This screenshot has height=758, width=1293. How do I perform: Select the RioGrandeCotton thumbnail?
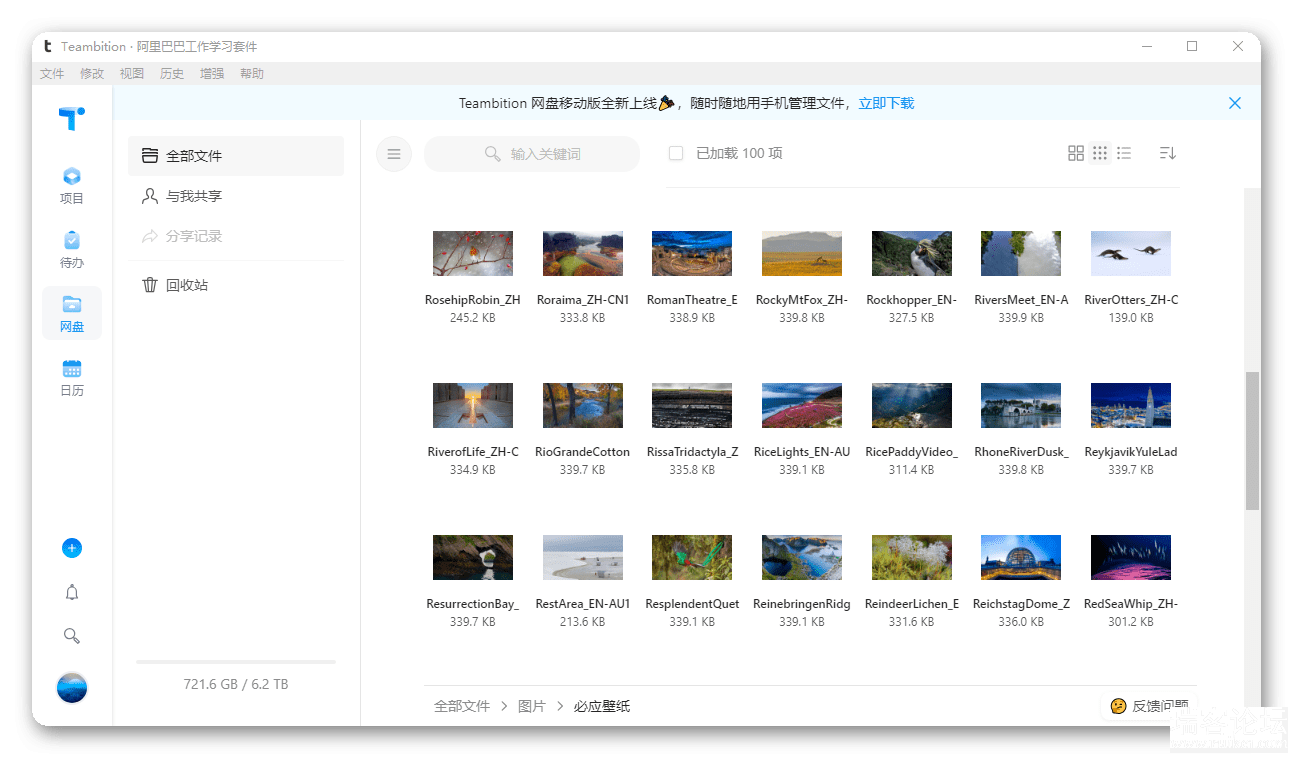coord(583,405)
